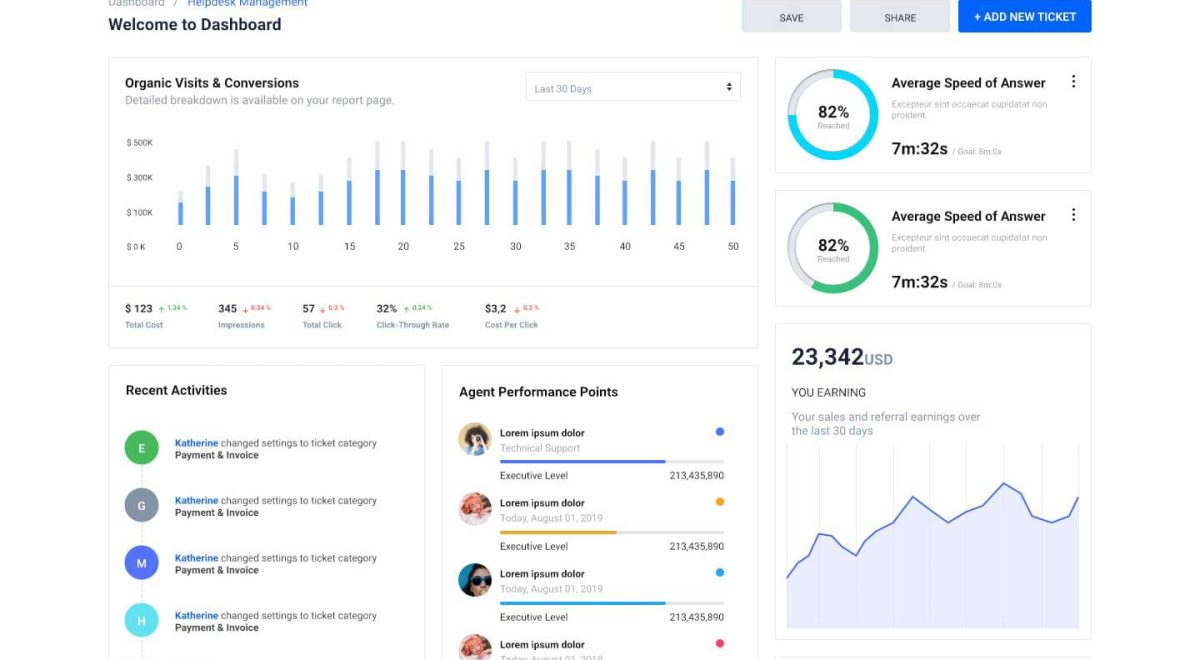Click the orange dot on second agent row
The image size is (1200, 660).
[x=719, y=502]
